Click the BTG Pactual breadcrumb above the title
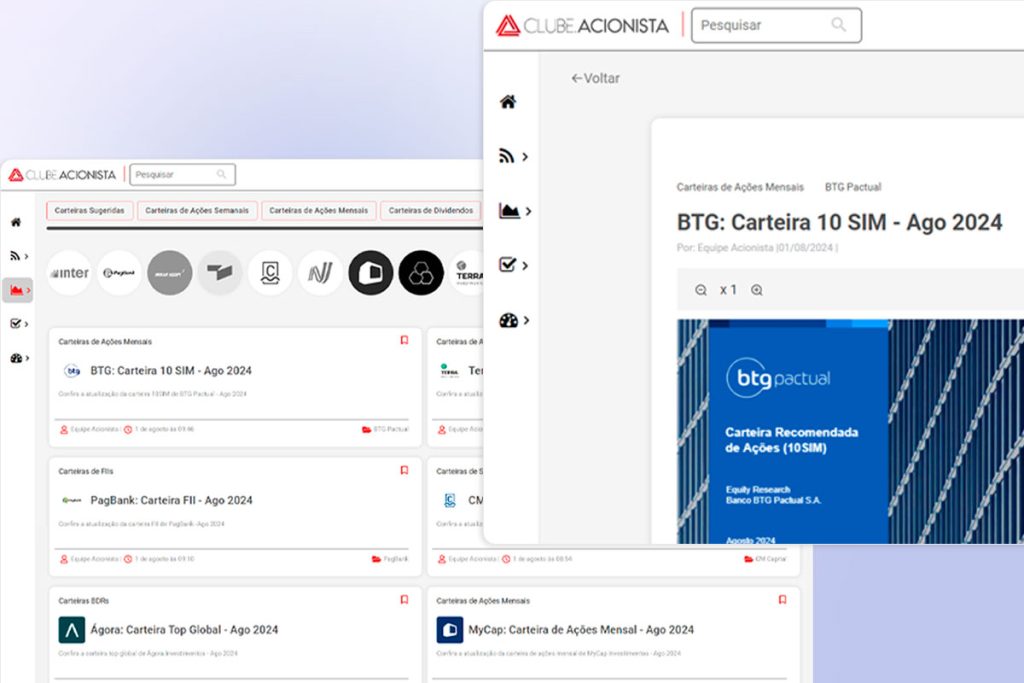1024x683 pixels. [x=853, y=187]
